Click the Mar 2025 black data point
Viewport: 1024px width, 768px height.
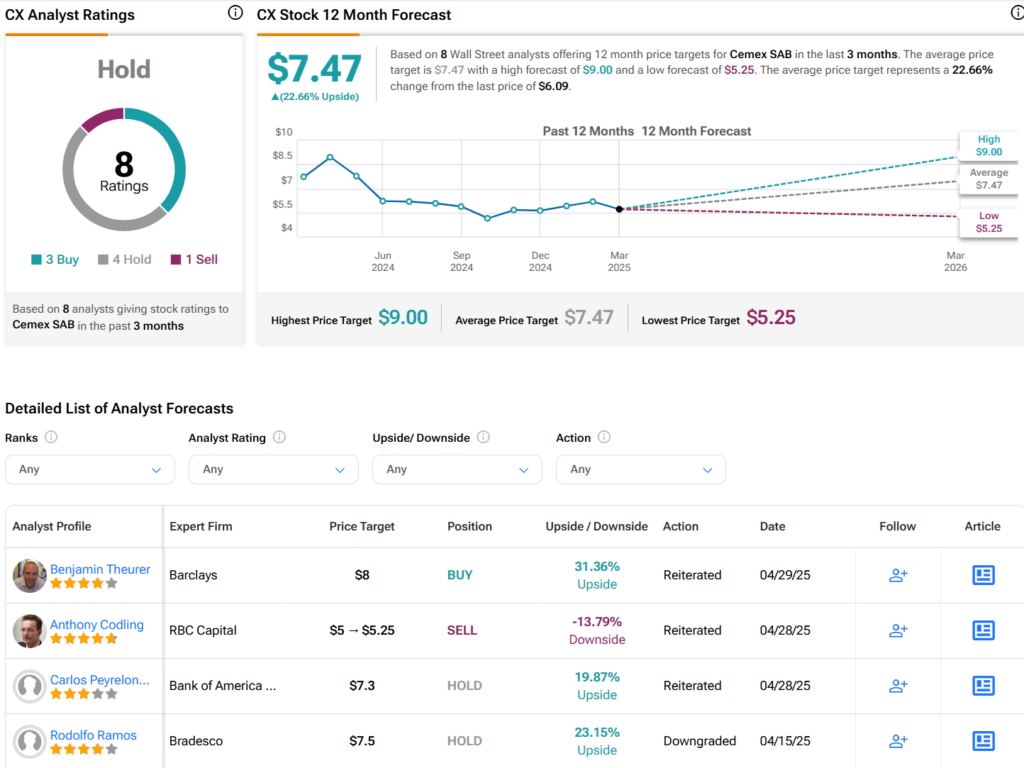coord(619,209)
